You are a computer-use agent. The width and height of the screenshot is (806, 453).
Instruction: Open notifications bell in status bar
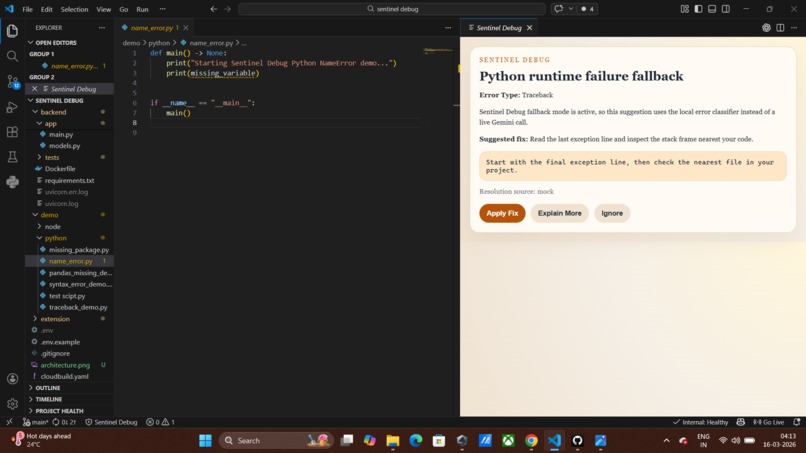point(796,422)
